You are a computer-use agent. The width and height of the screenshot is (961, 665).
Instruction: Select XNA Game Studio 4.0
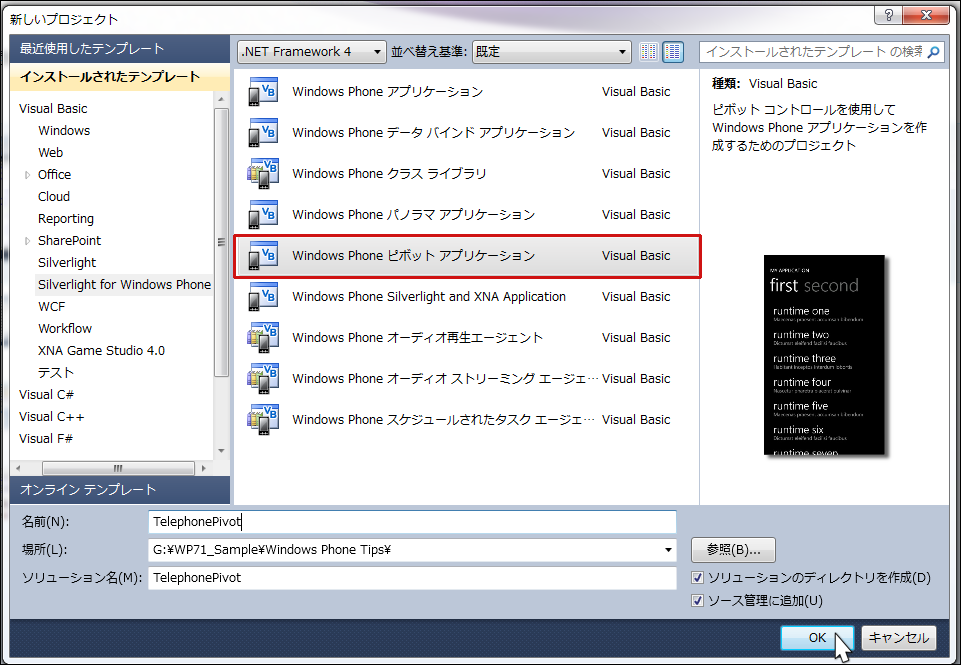coord(101,351)
